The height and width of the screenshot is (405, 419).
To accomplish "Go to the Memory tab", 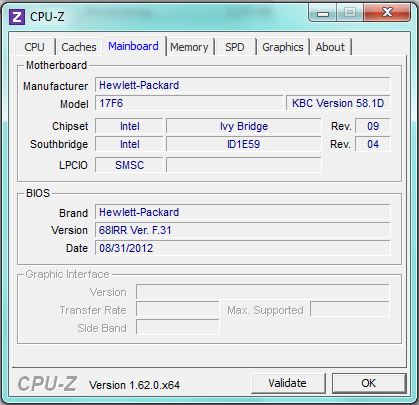I will click(x=189, y=47).
